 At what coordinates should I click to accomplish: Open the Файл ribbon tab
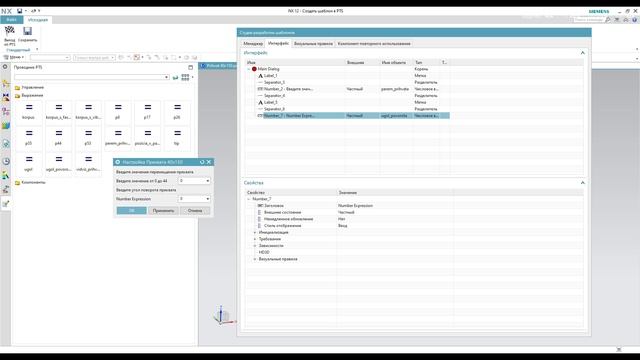click(x=11, y=20)
